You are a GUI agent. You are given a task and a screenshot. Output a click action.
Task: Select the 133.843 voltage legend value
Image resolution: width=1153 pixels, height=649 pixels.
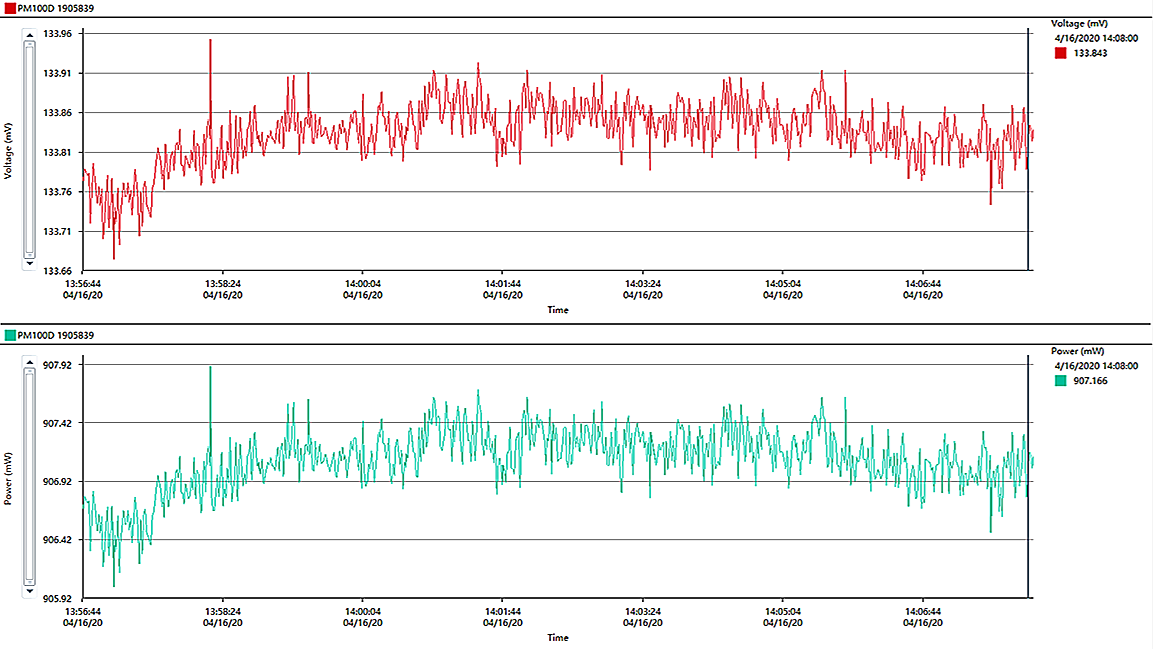click(x=1090, y=53)
